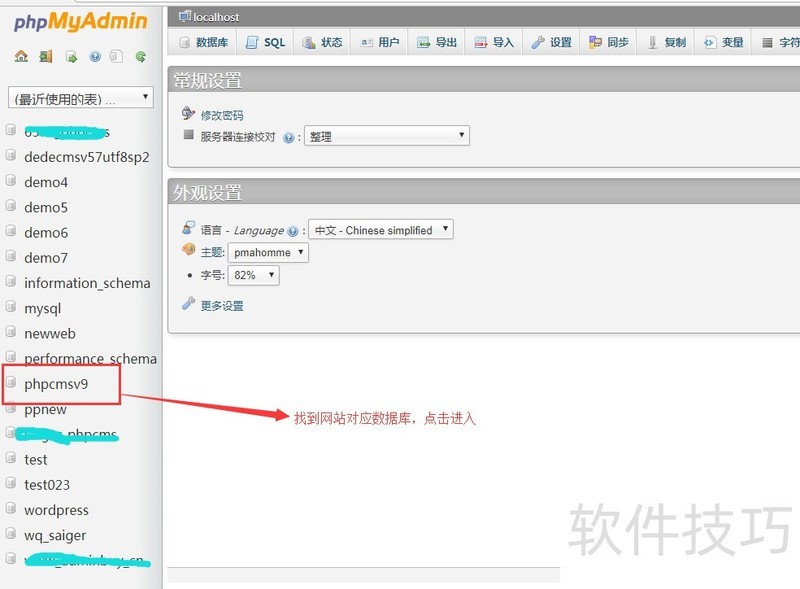The image size is (800, 589).
Task: Open the demo6 database
Action: pos(46,233)
